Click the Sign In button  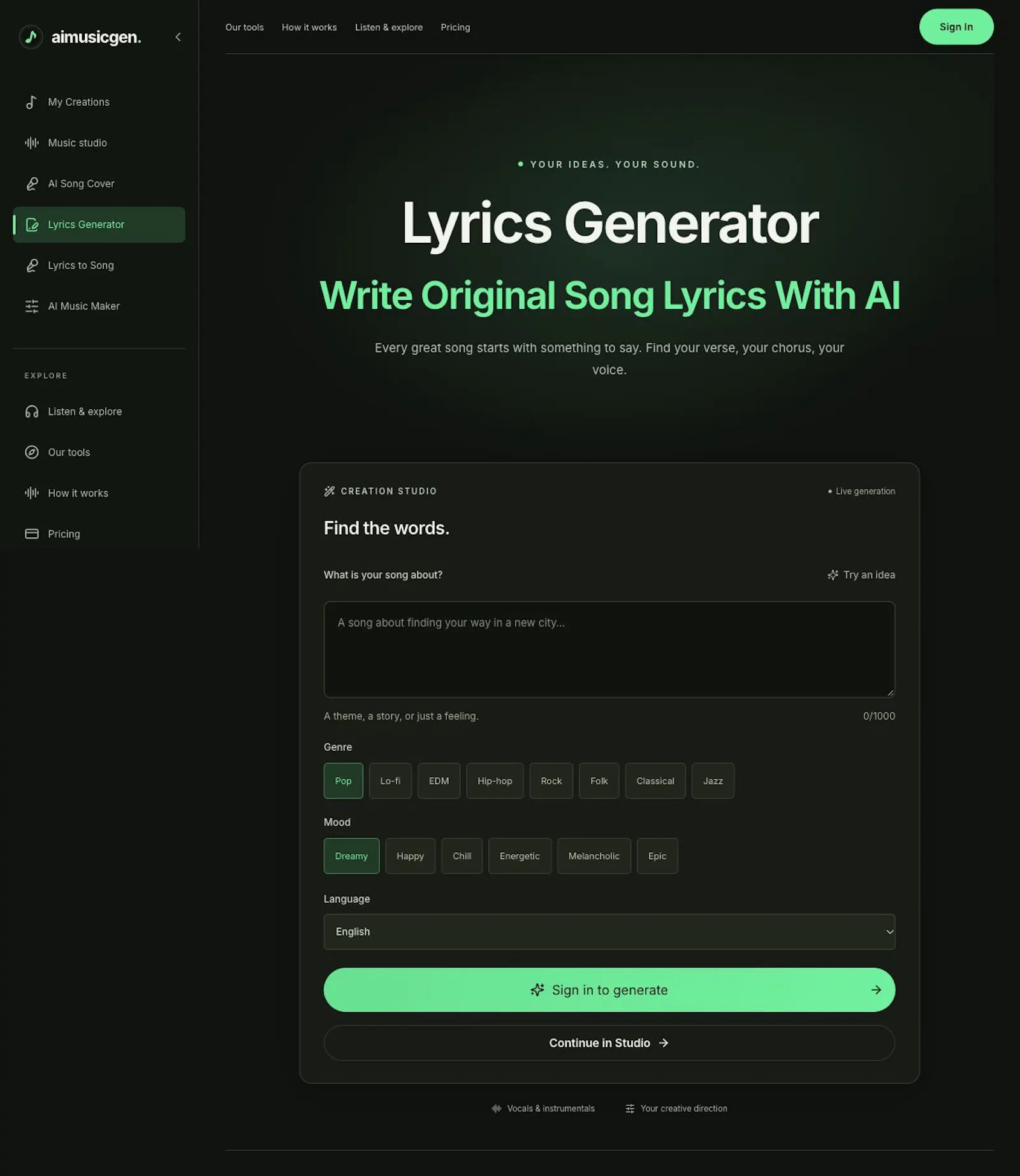pyautogui.click(x=956, y=27)
